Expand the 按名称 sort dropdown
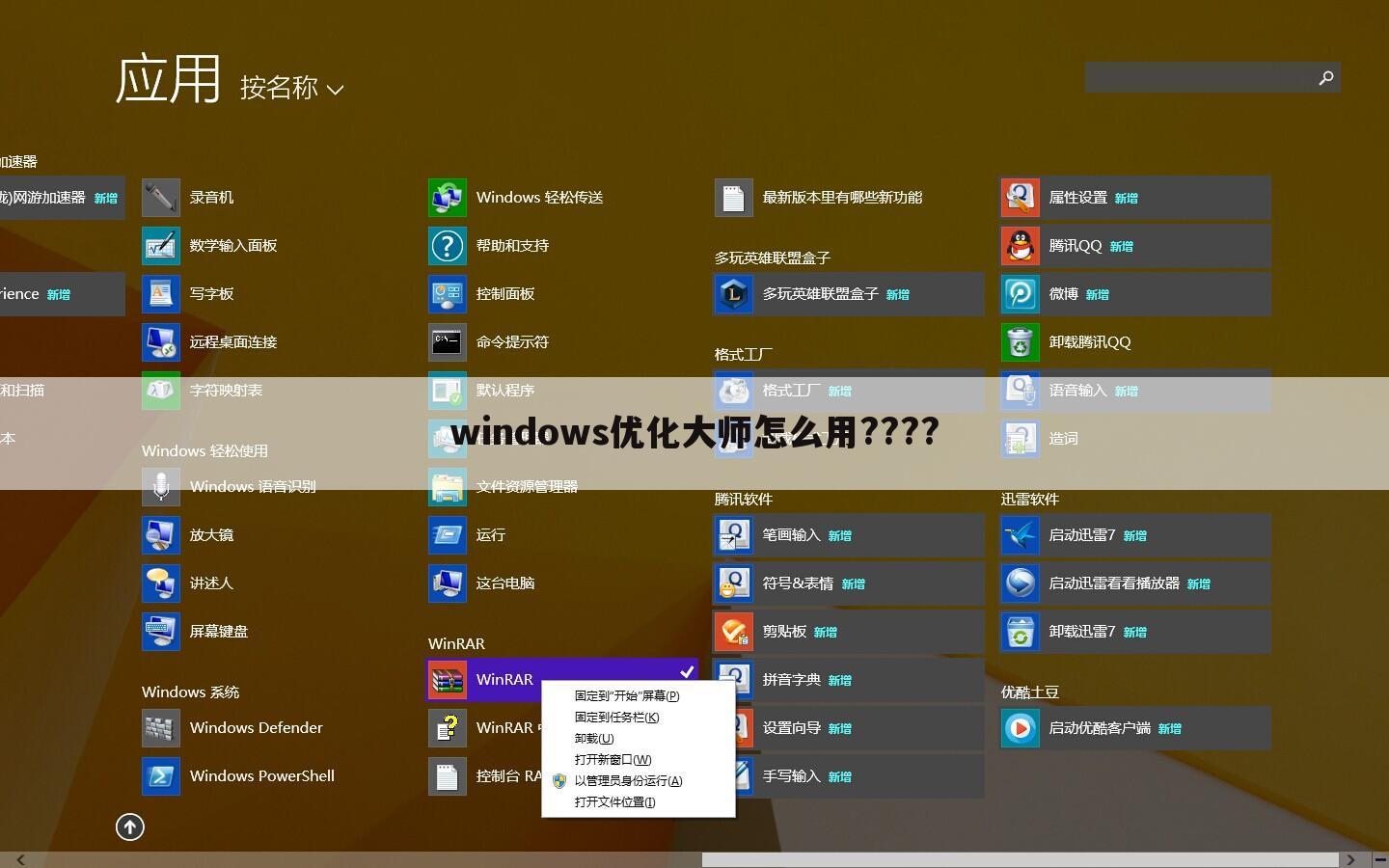Screen dimensions: 1389x868 291,88
